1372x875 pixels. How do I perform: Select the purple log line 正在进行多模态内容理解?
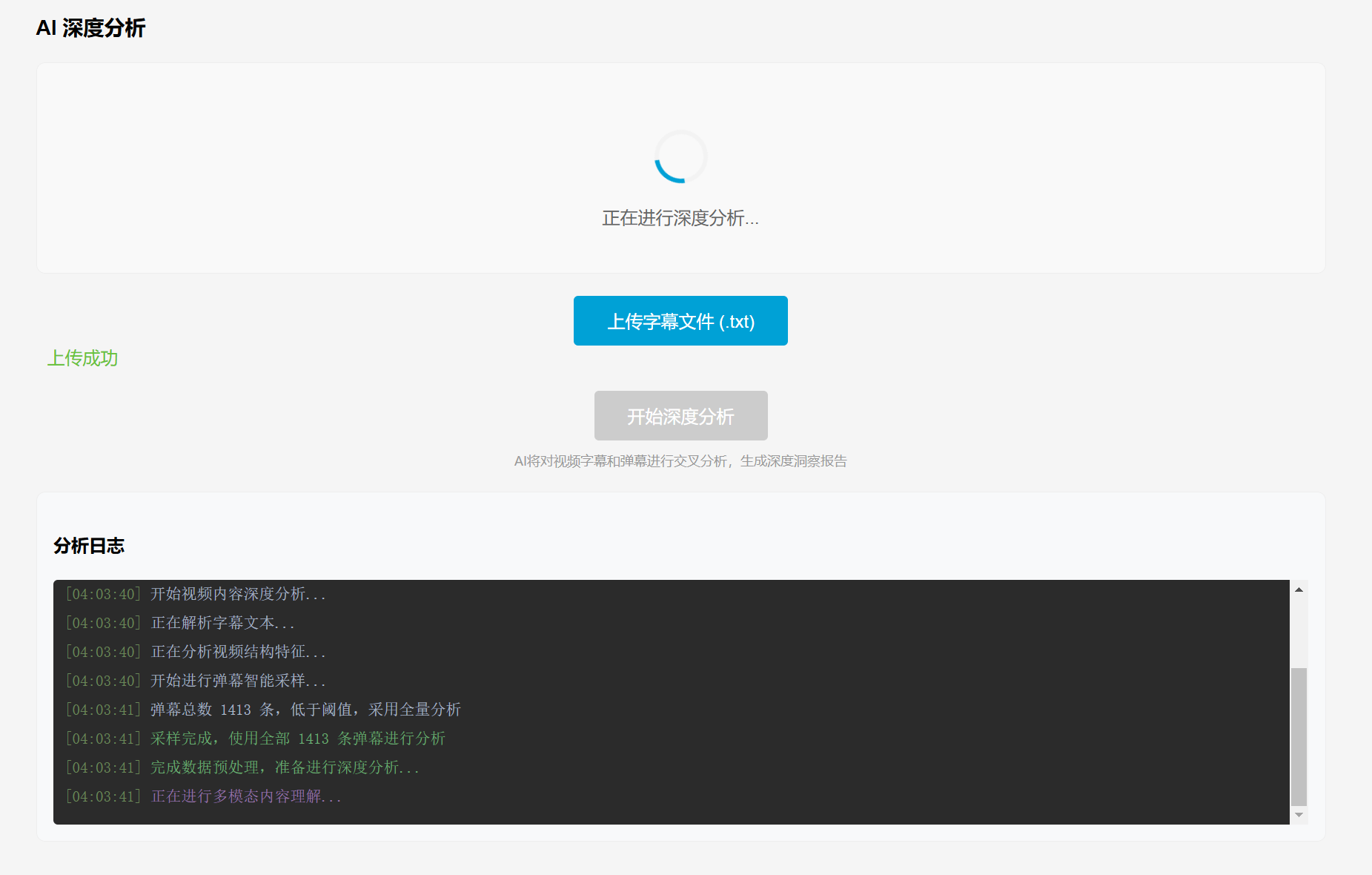click(245, 796)
